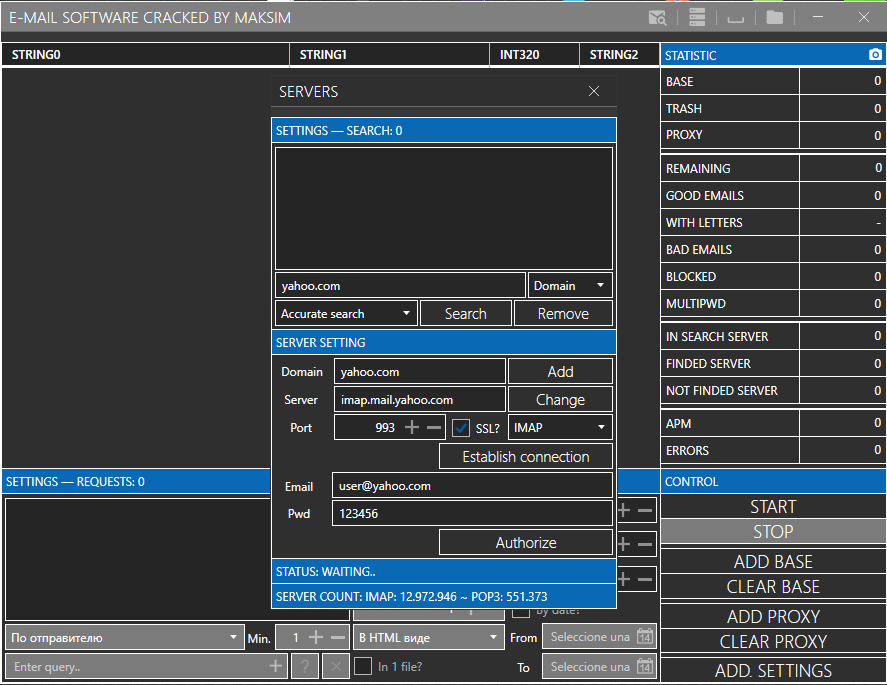The width and height of the screenshot is (887, 685).
Task: Increase the Min. value with plus
Action: click(316, 637)
